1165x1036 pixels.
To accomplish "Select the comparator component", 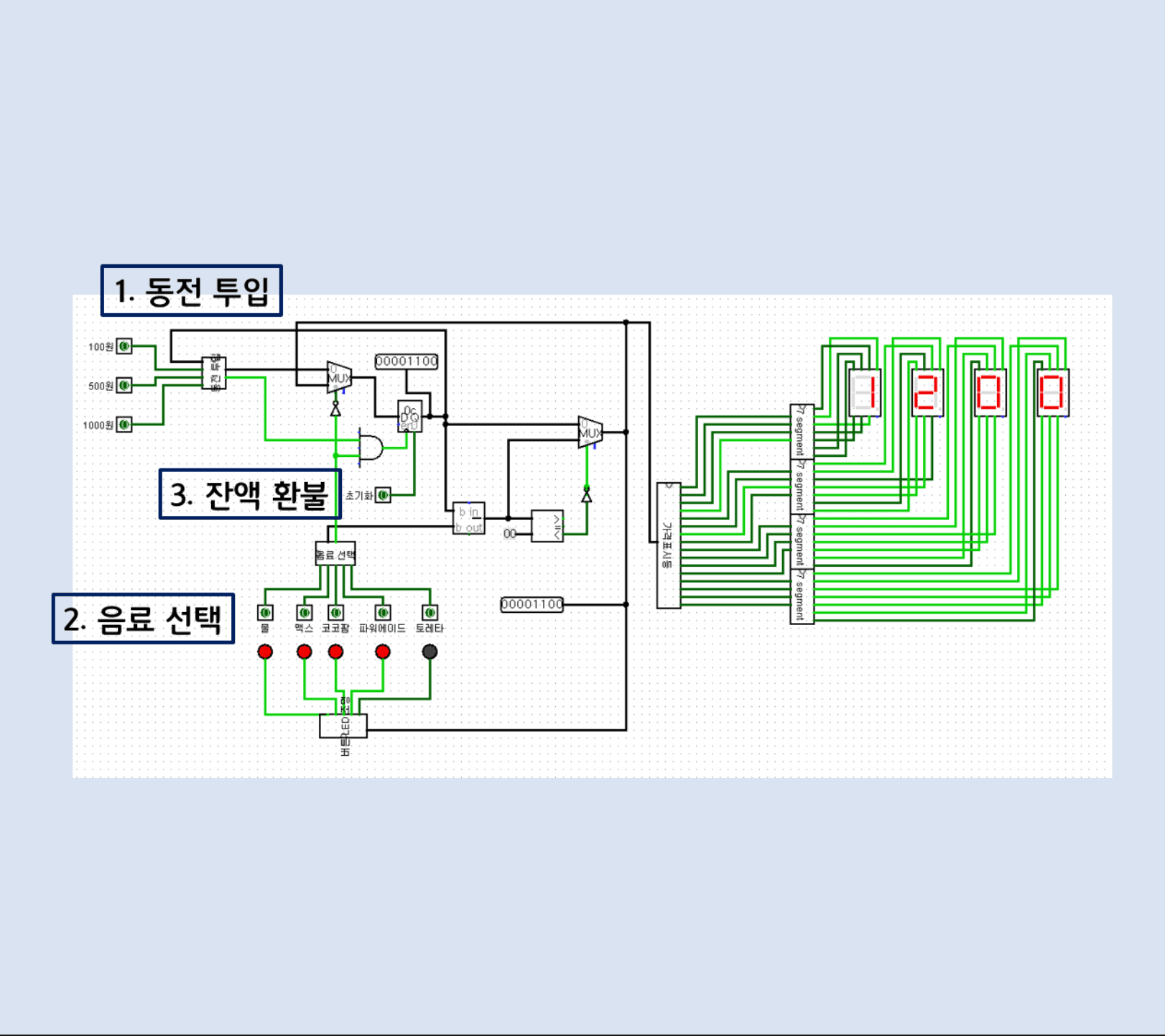I will click(x=547, y=526).
